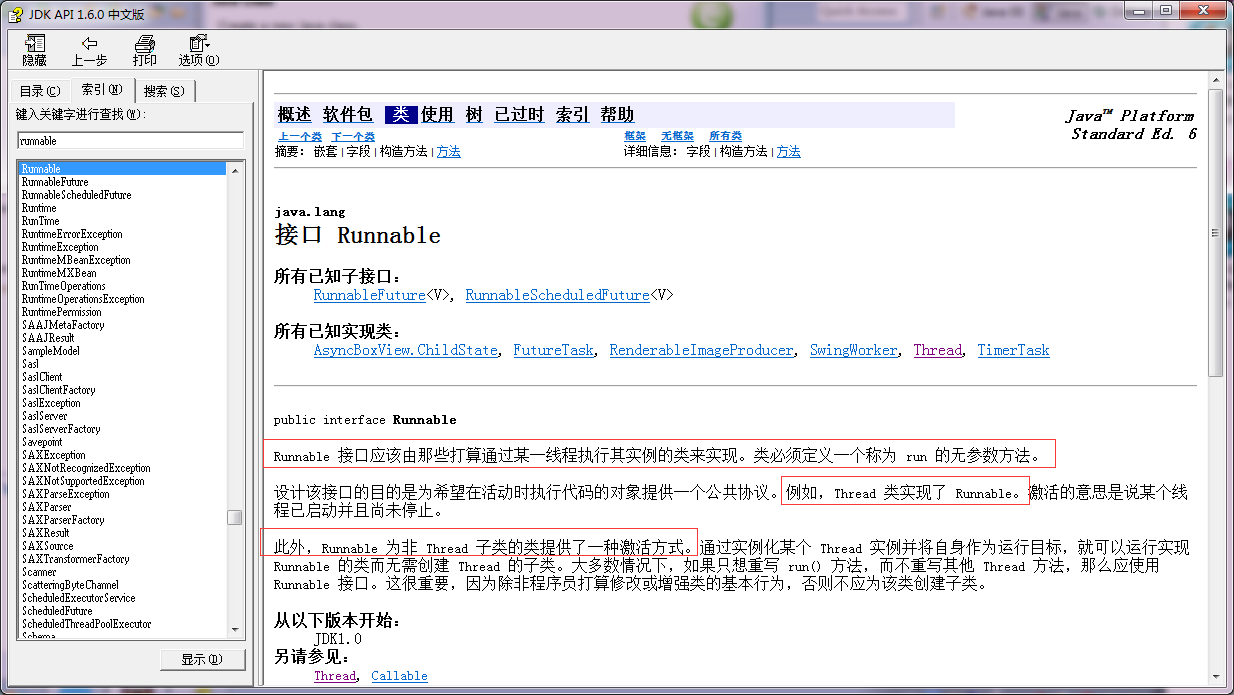Jump to 方法 link in 详细信息 row
1234x695 pixels.
[x=789, y=152]
